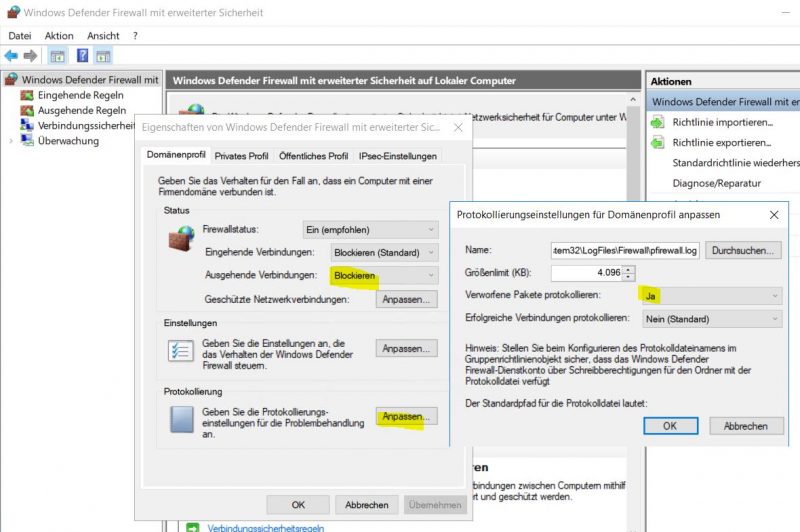Click green arrow icon beside Verbindungssicherheitsregeln
Image resolution: width=800 pixels, height=532 pixels.
[193, 528]
